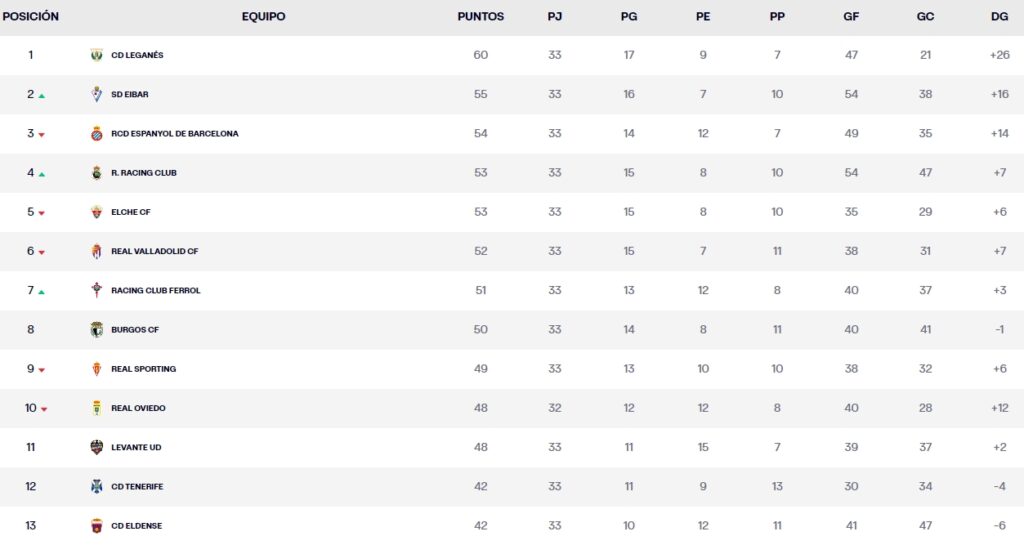Click the Racing Club Ferrol crest
Viewport: 1024px width, 545px height.
[x=97, y=290]
